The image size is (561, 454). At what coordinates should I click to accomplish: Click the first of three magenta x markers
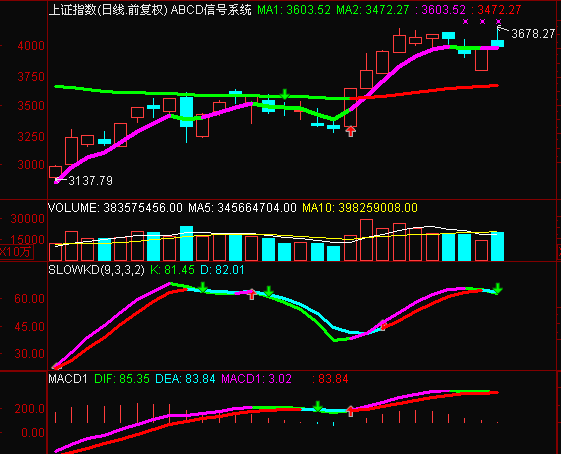click(x=465, y=22)
